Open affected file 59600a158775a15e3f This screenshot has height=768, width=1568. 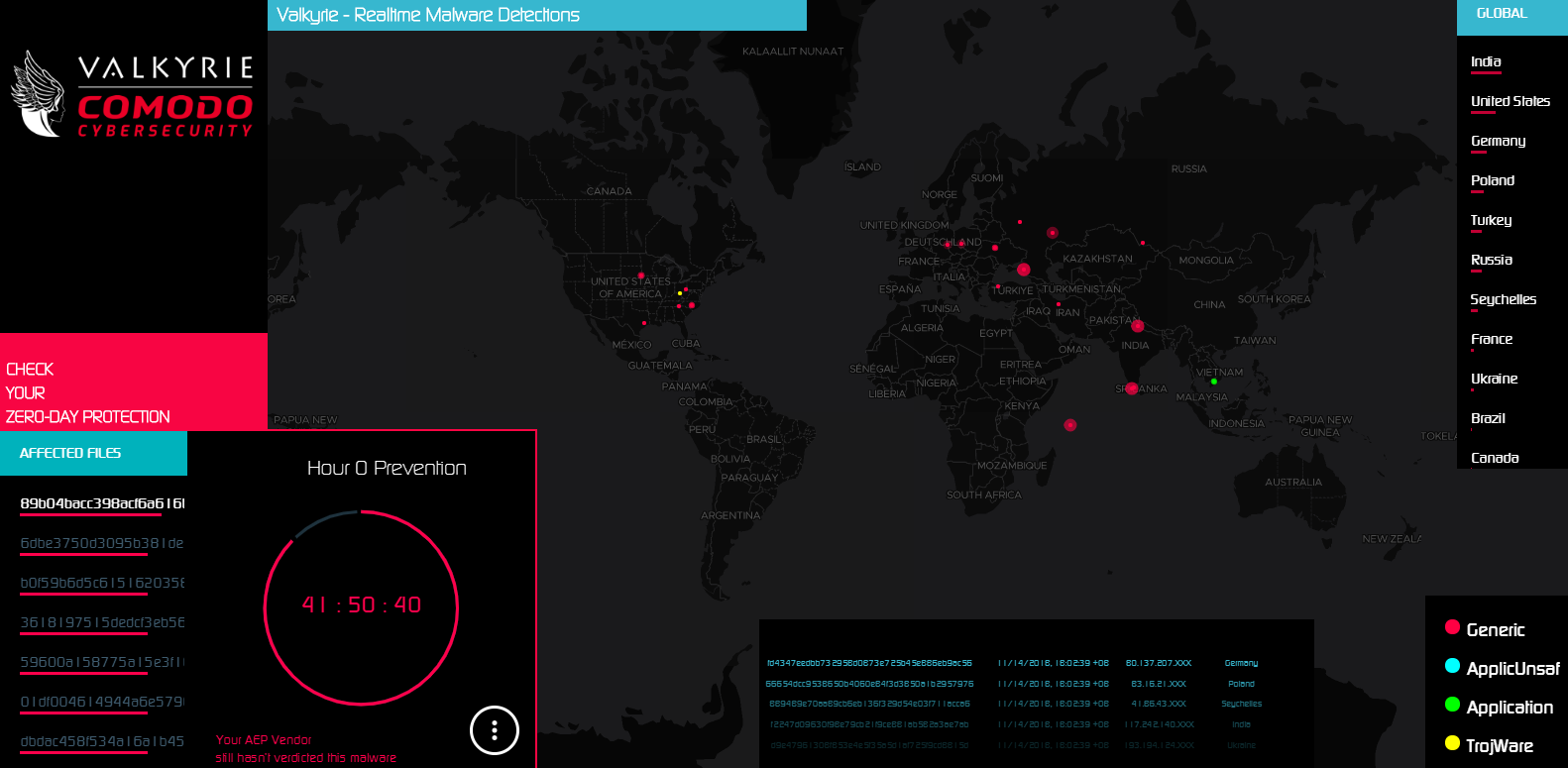pos(102,662)
